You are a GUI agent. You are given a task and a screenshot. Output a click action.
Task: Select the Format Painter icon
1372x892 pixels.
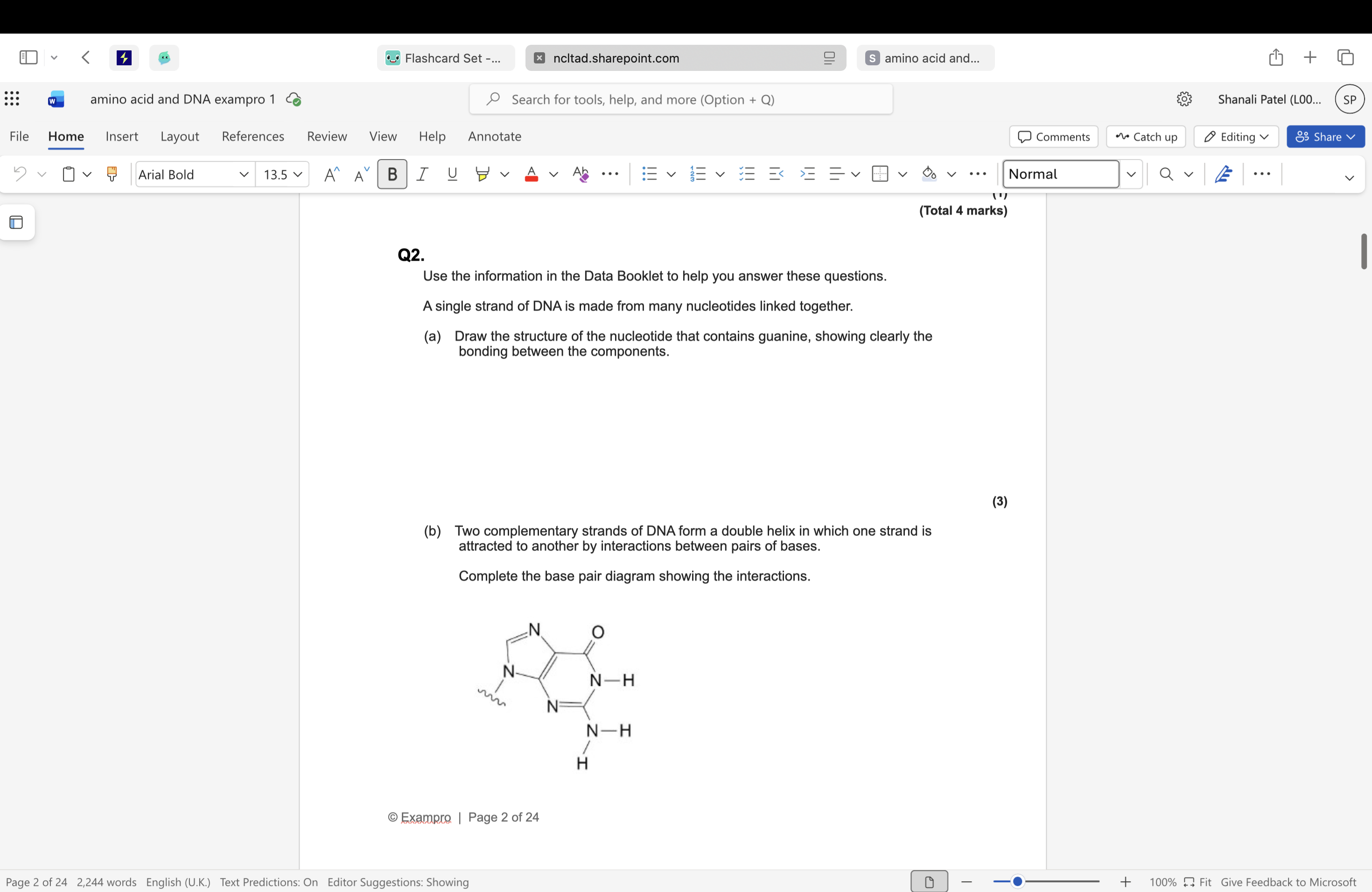112,174
